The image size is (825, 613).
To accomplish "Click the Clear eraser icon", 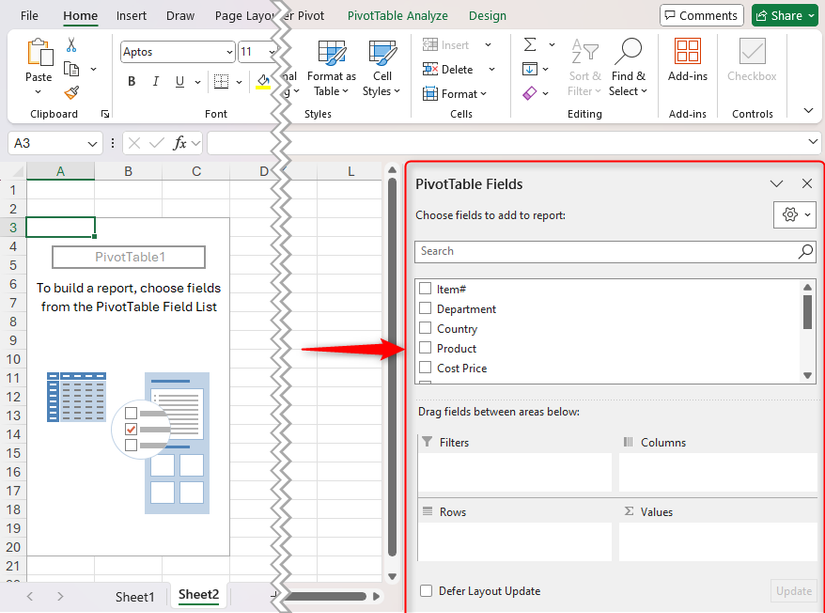I will point(530,92).
